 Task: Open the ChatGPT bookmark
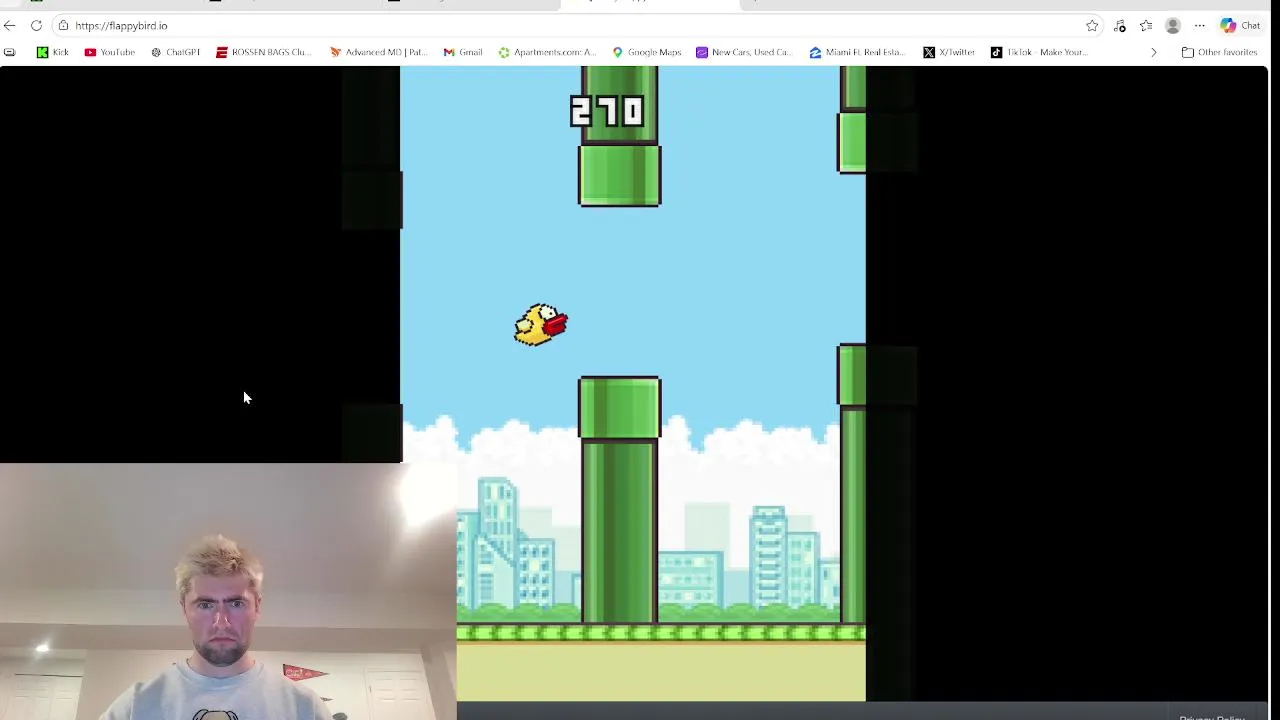click(176, 52)
